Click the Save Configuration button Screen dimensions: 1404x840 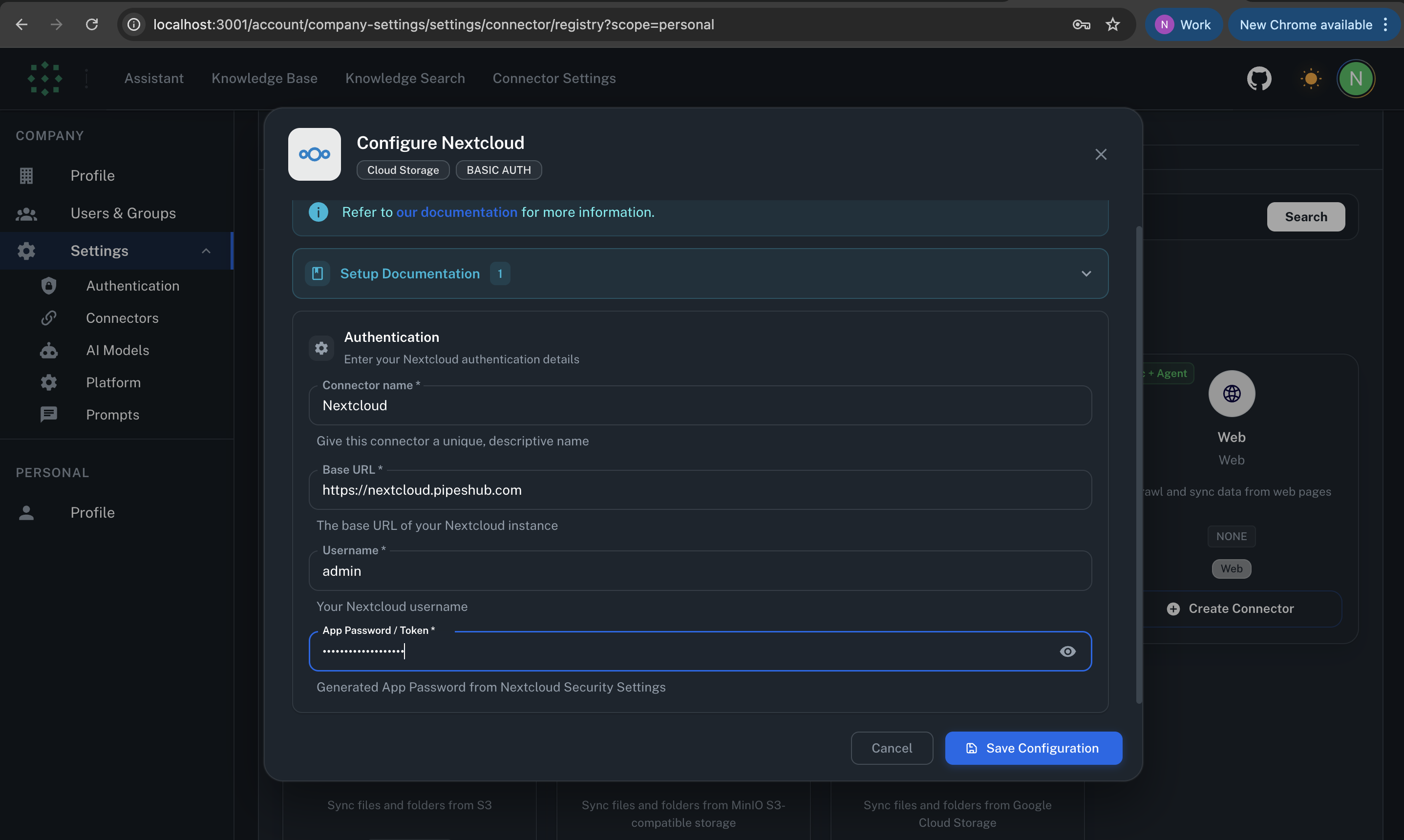click(1033, 748)
